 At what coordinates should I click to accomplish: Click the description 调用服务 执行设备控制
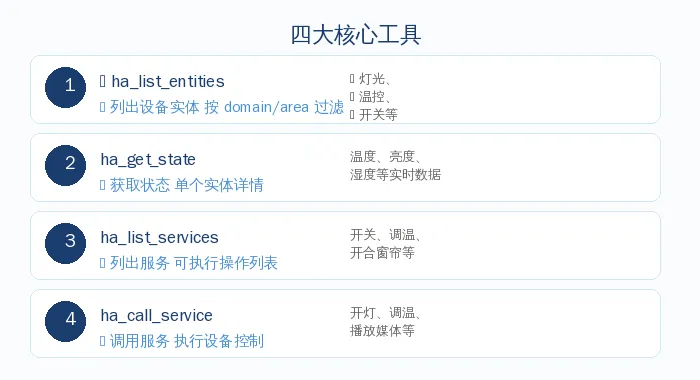[x=187, y=341]
